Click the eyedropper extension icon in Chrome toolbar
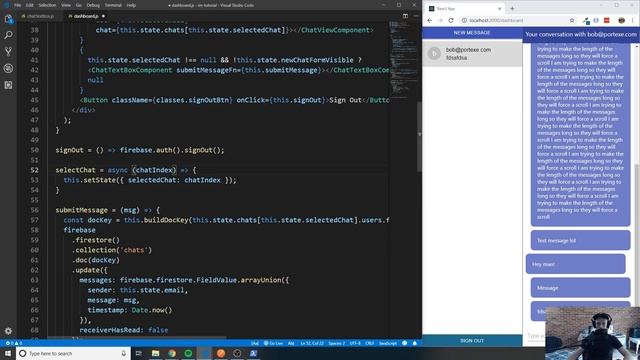Screen dimensions: 640x360 pos(586,20)
